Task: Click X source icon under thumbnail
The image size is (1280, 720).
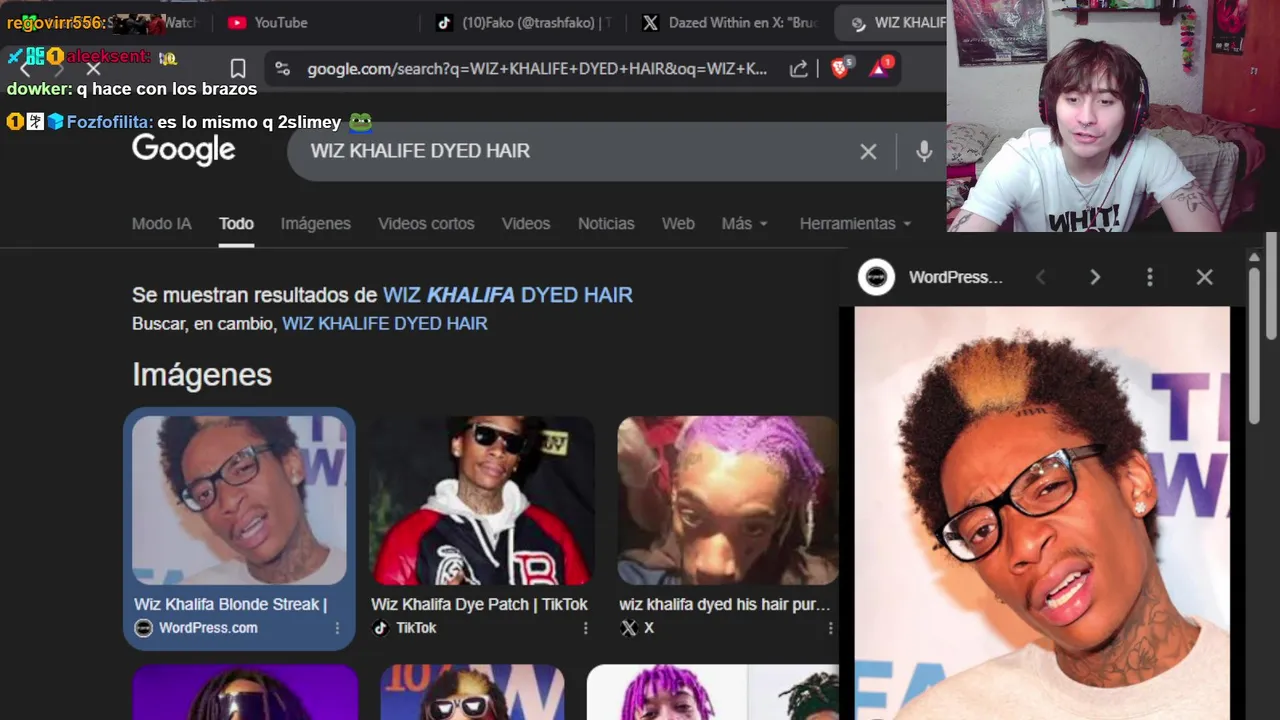Action: pyautogui.click(x=628, y=628)
